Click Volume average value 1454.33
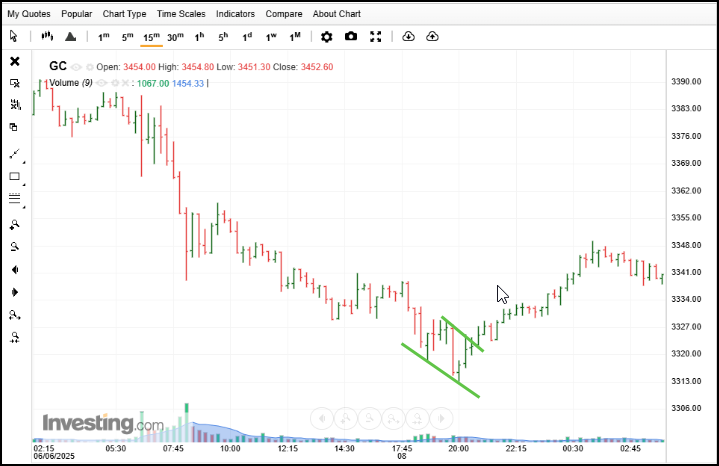The image size is (719, 466). 188,83
